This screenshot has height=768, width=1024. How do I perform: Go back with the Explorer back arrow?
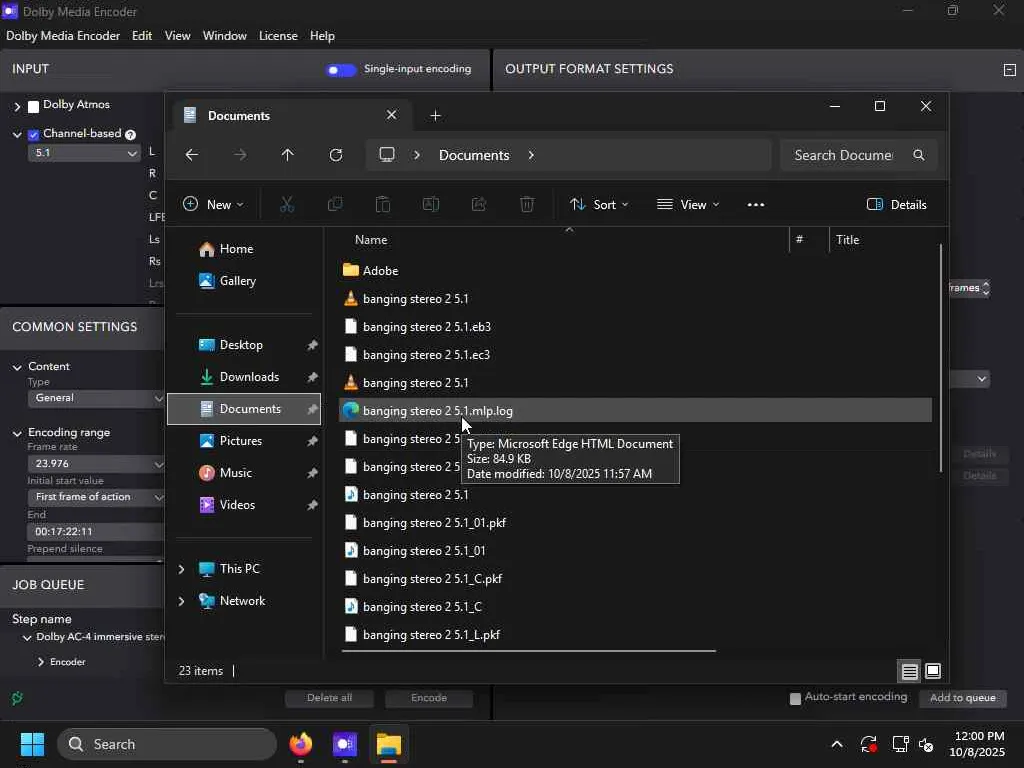[191, 155]
